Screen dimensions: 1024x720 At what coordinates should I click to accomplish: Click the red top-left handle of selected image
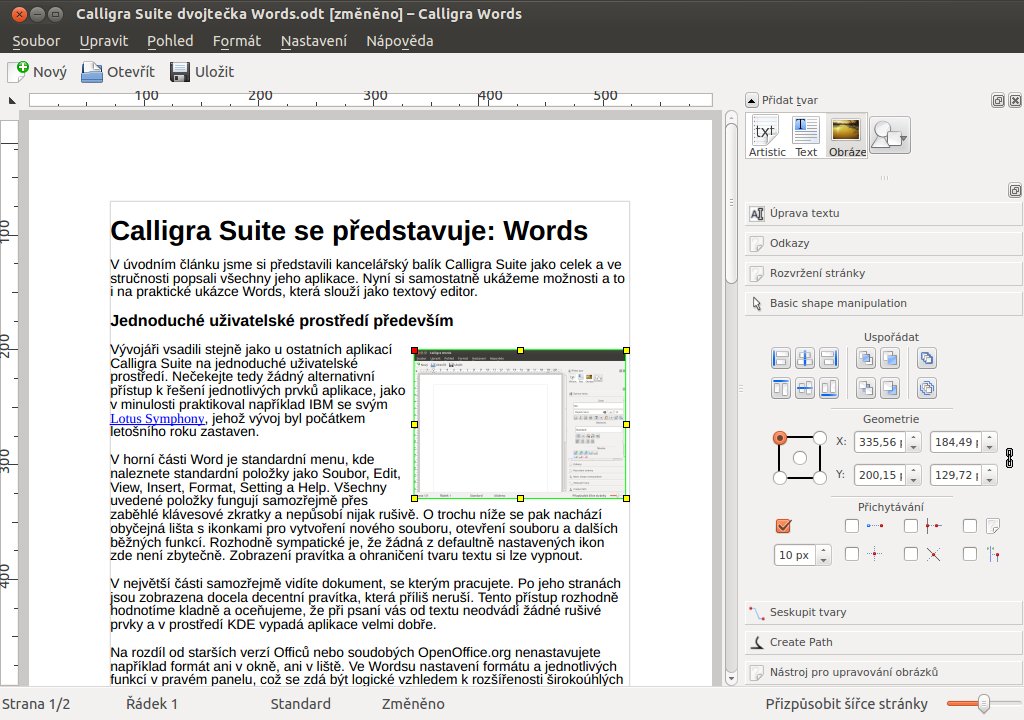[x=415, y=351]
